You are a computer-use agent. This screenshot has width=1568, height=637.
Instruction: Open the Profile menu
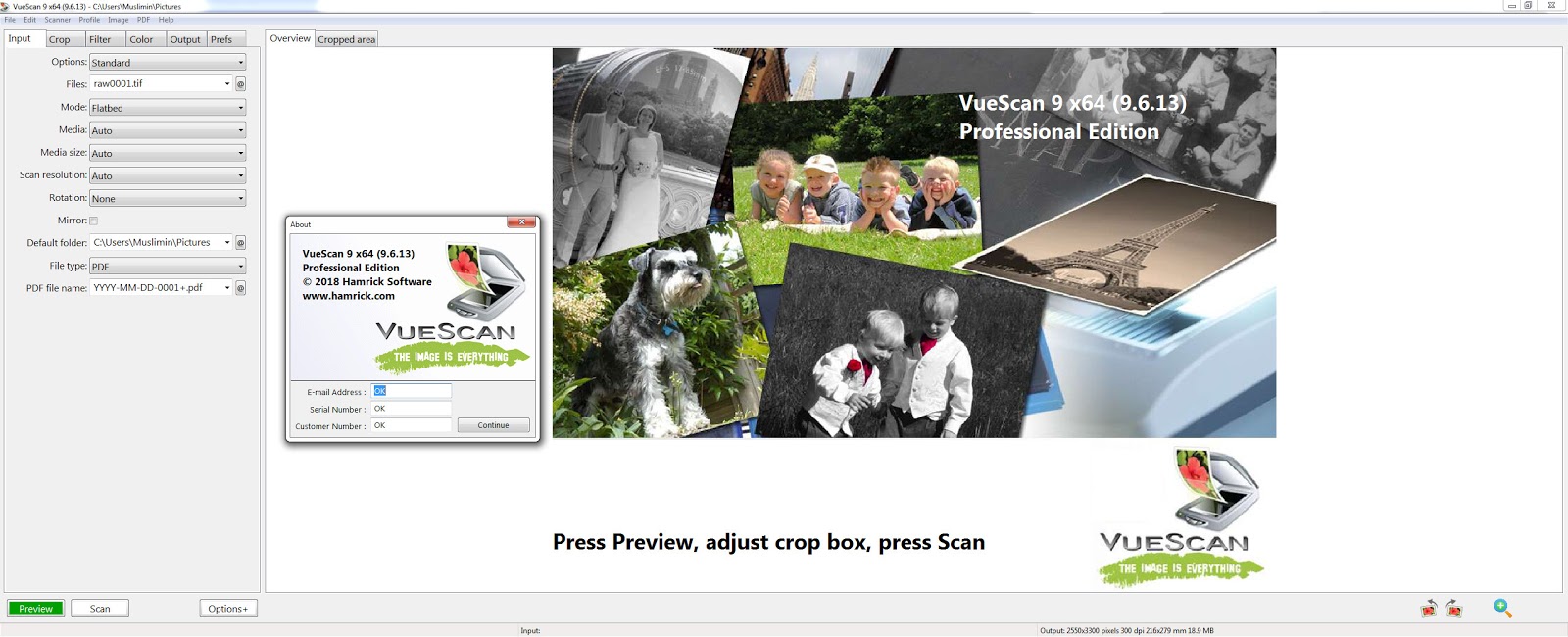tap(89, 20)
